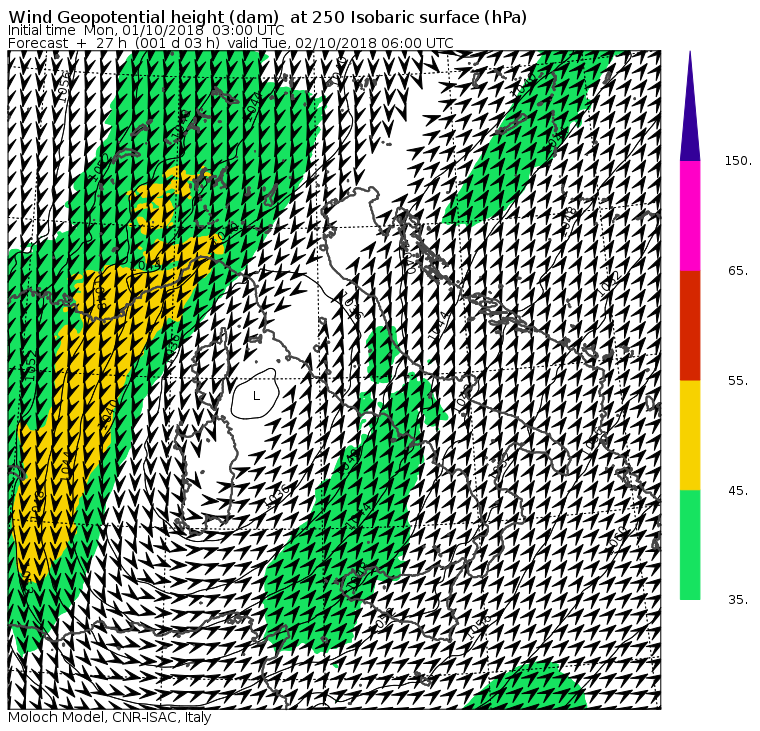This screenshot has height=731, width=760.
Task: Click the map title 'Wind Geopotential height (dam)'
Action: [x=143, y=17]
